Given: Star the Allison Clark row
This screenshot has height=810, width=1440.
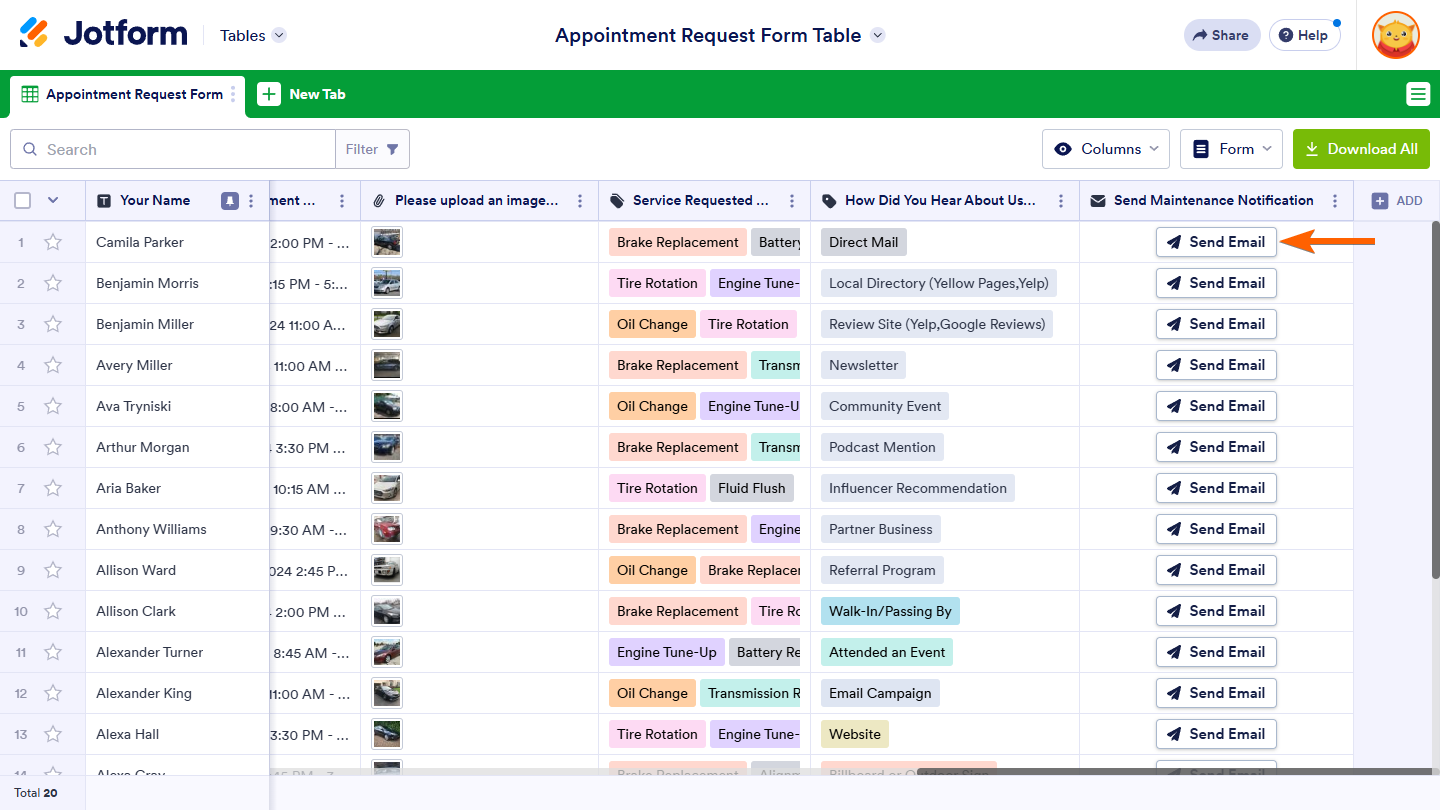Looking at the screenshot, I should 53,611.
